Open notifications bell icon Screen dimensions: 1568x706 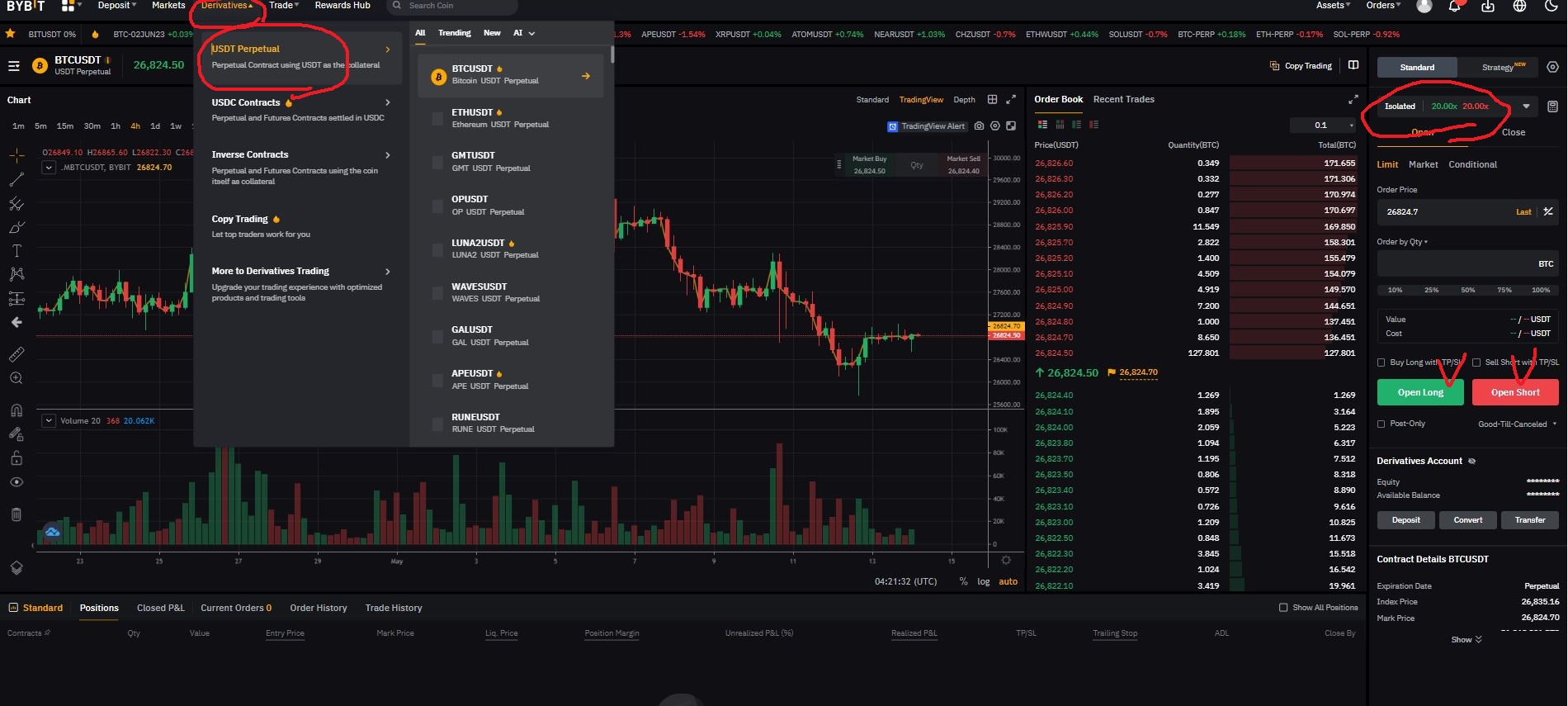click(x=1456, y=6)
